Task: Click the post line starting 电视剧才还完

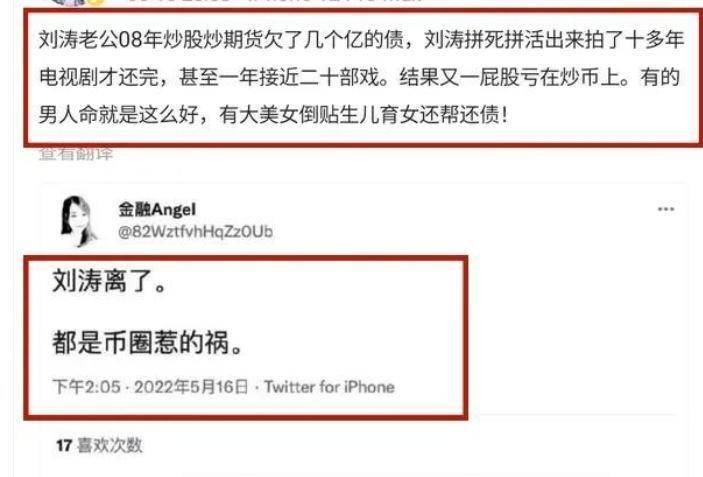Action: coord(360,77)
